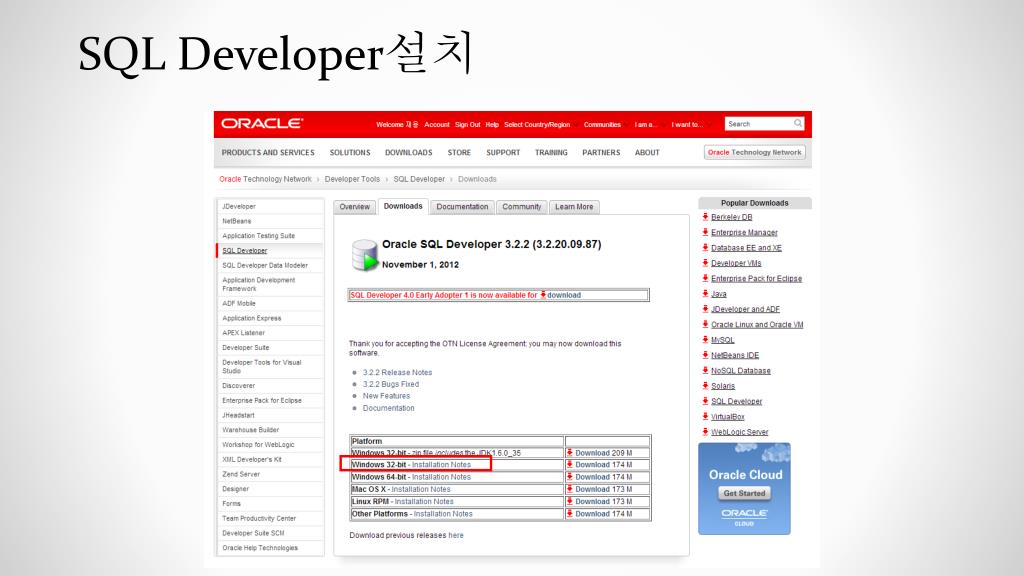This screenshot has height=576, width=1024.
Task: Open the Store menu
Action: [459, 152]
